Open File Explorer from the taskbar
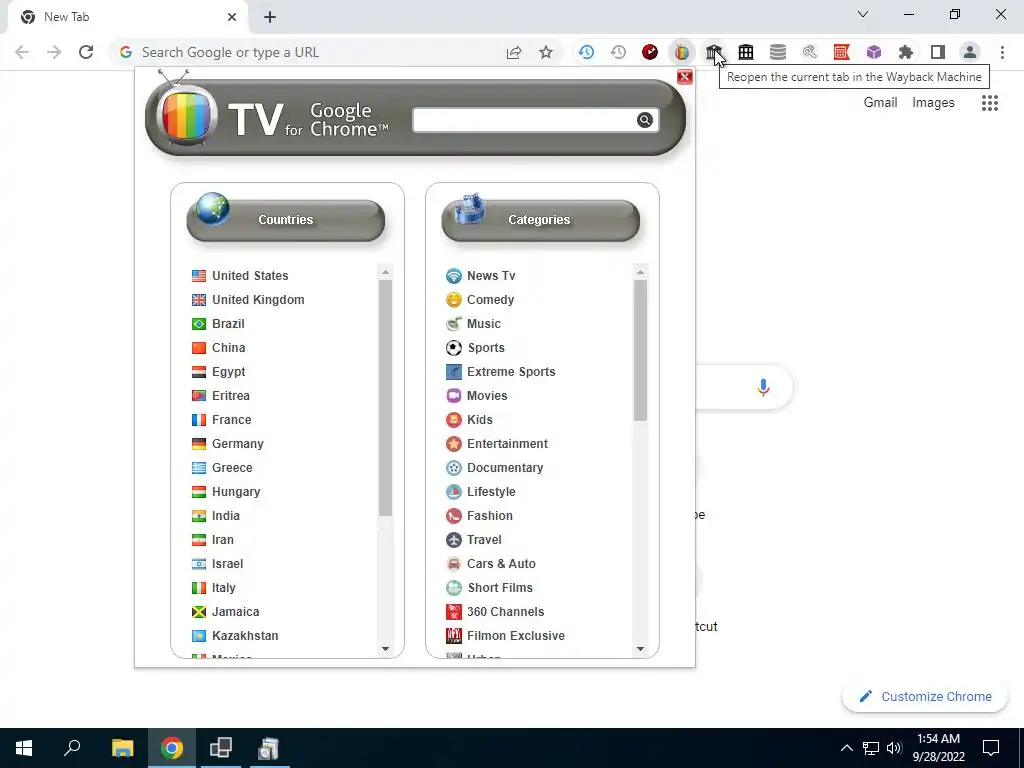This screenshot has height=768, width=1024. point(122,748)
